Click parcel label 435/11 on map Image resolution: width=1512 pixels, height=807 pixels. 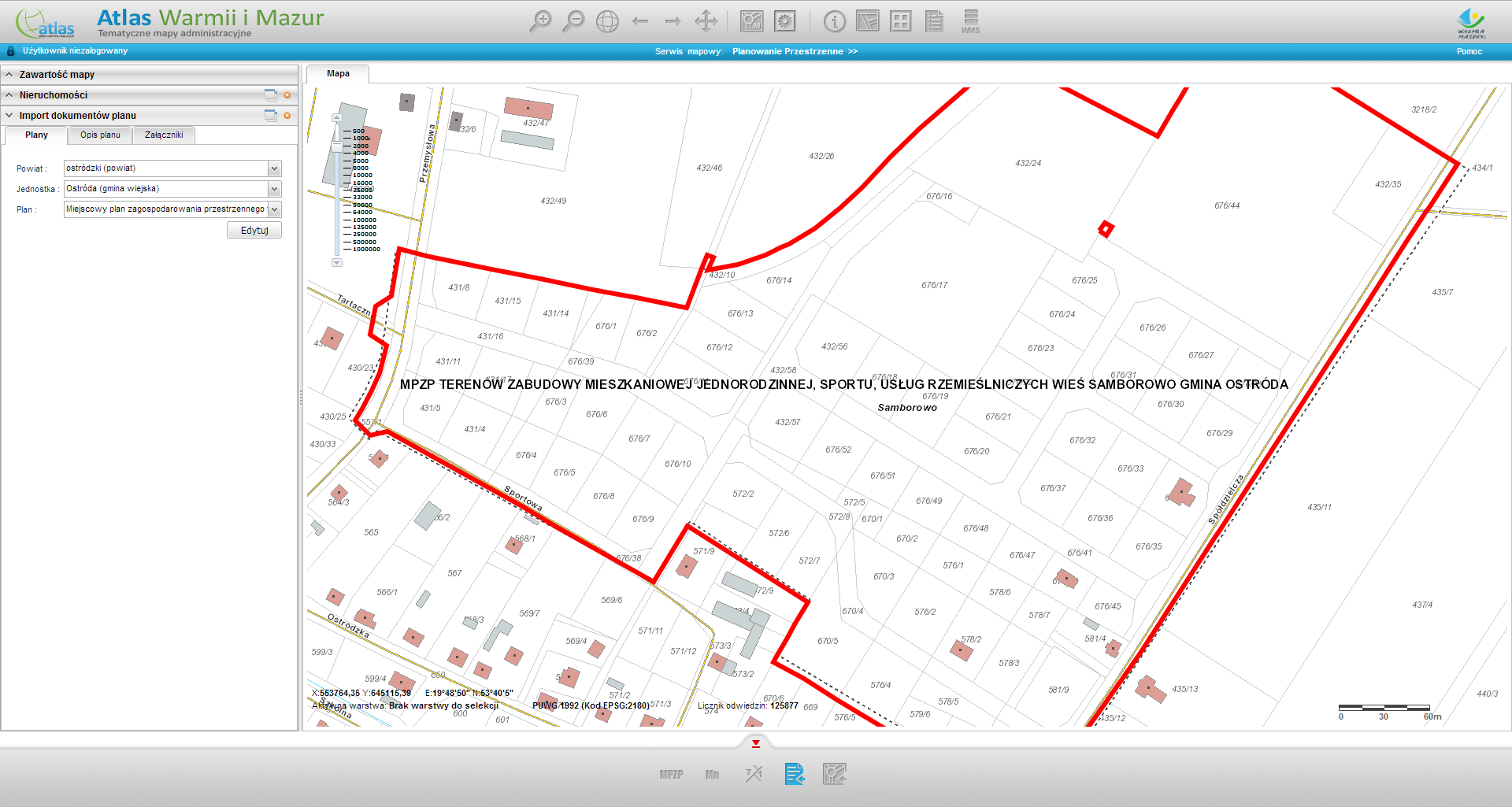1320,507
